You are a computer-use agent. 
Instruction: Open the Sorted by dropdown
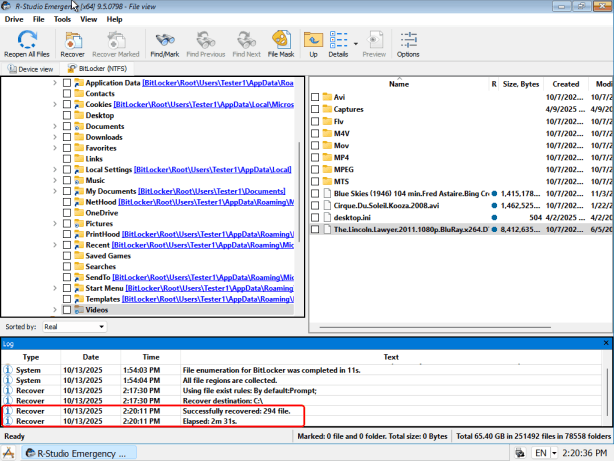coord(82,326)
